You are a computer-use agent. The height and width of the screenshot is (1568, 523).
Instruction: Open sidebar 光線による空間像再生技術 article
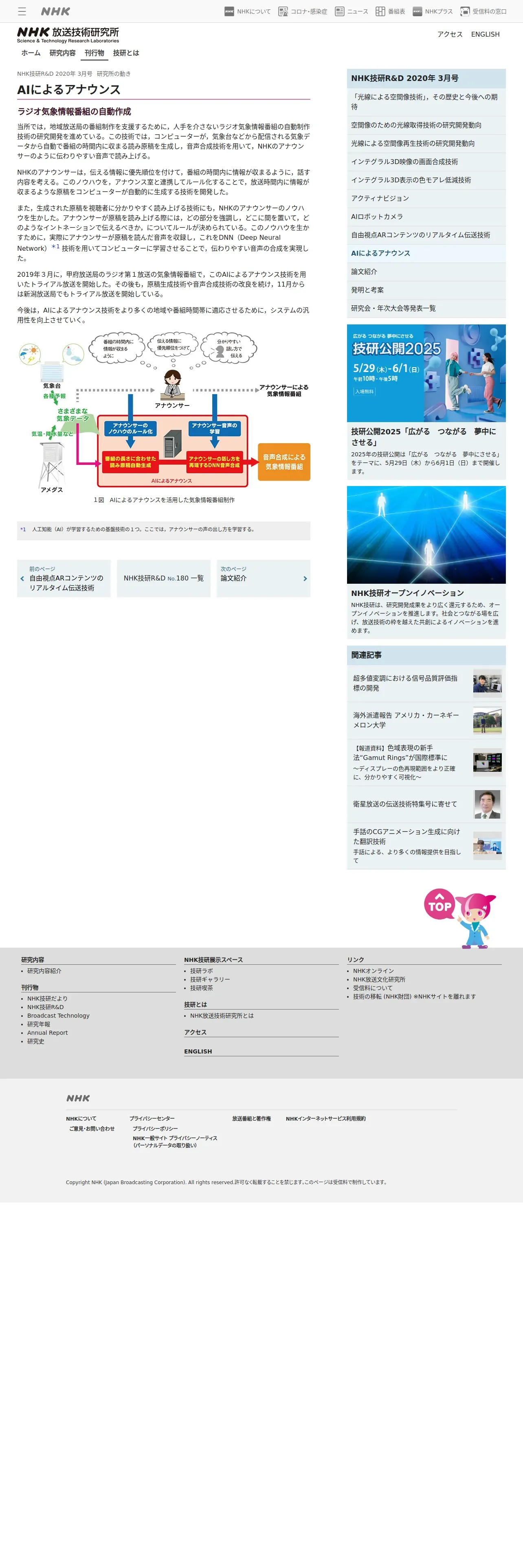click(426, 143)
